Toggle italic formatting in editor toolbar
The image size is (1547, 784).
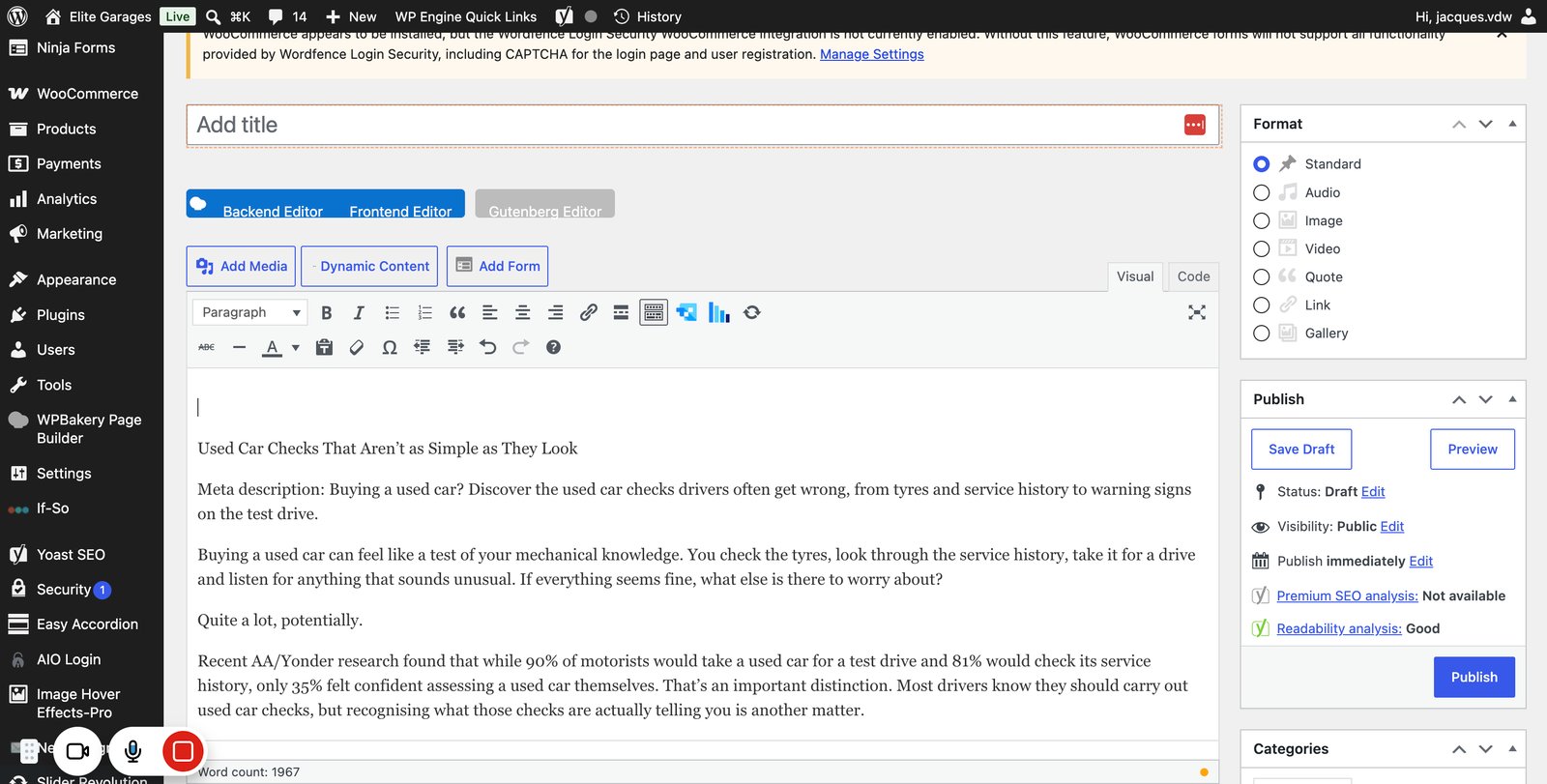(x=359, y=312)
